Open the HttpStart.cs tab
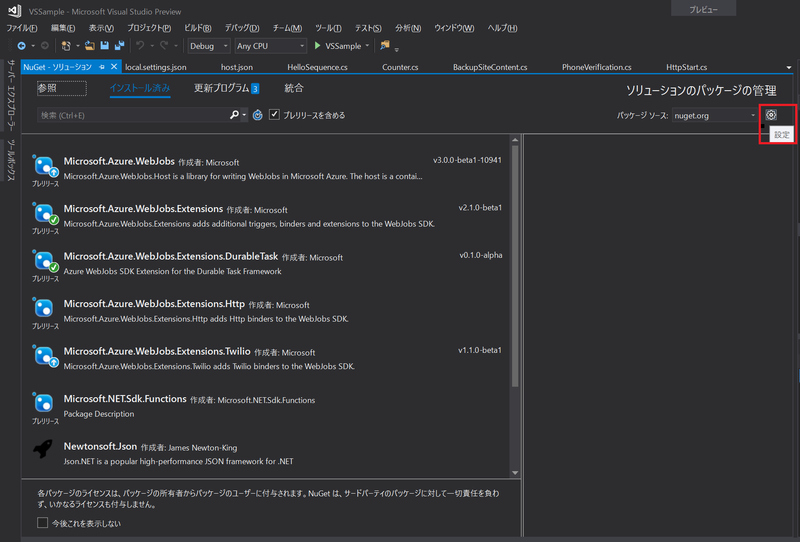800x542 pixels. click(686, 67)
